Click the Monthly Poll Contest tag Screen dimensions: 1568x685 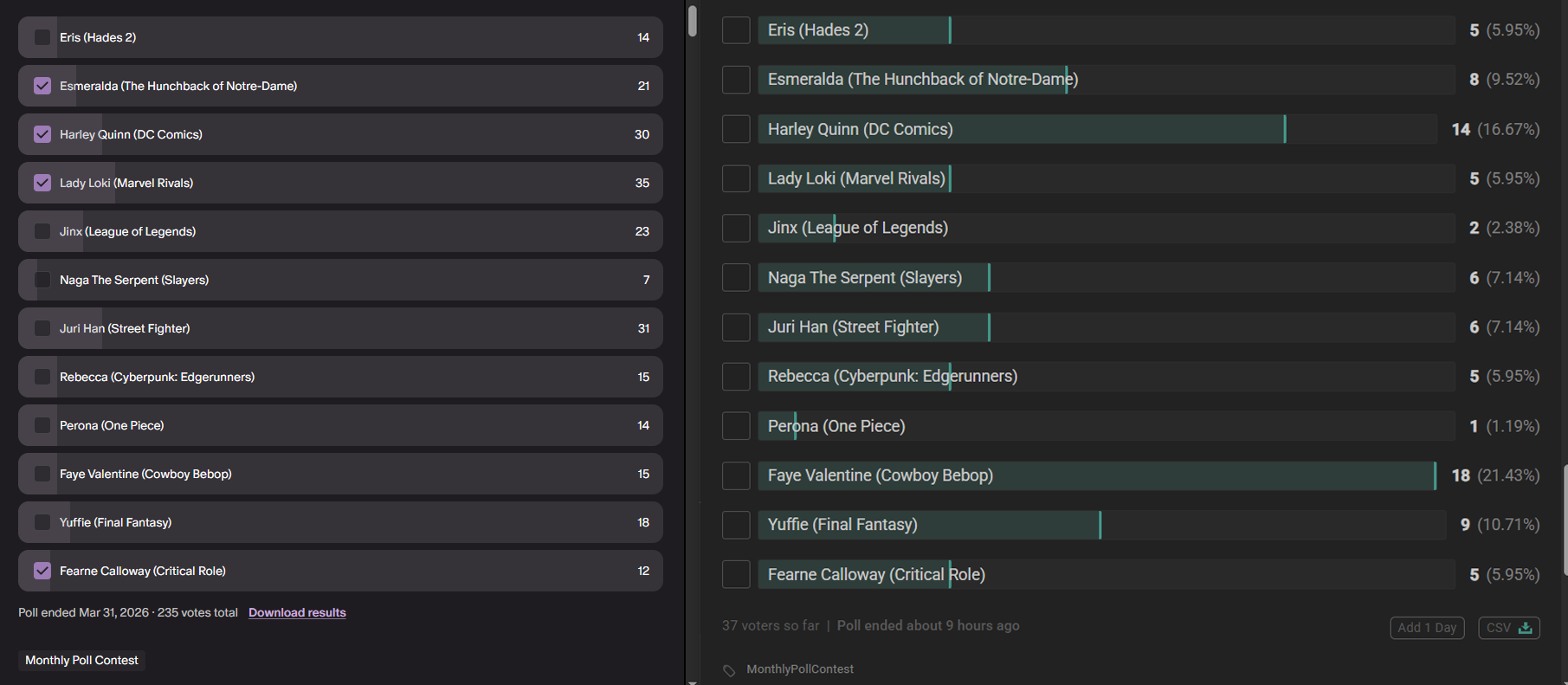81,660
